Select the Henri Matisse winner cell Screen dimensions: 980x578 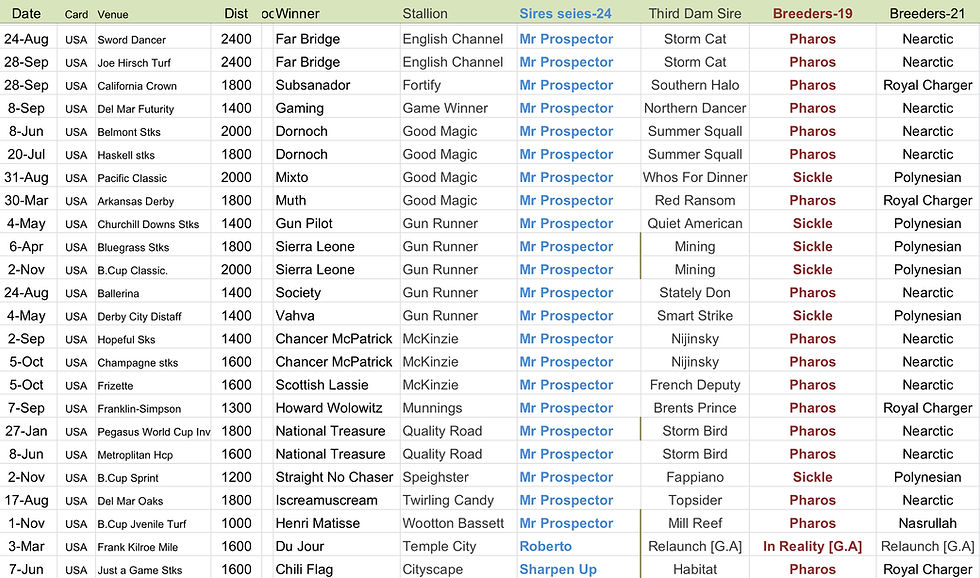(318, 523)
